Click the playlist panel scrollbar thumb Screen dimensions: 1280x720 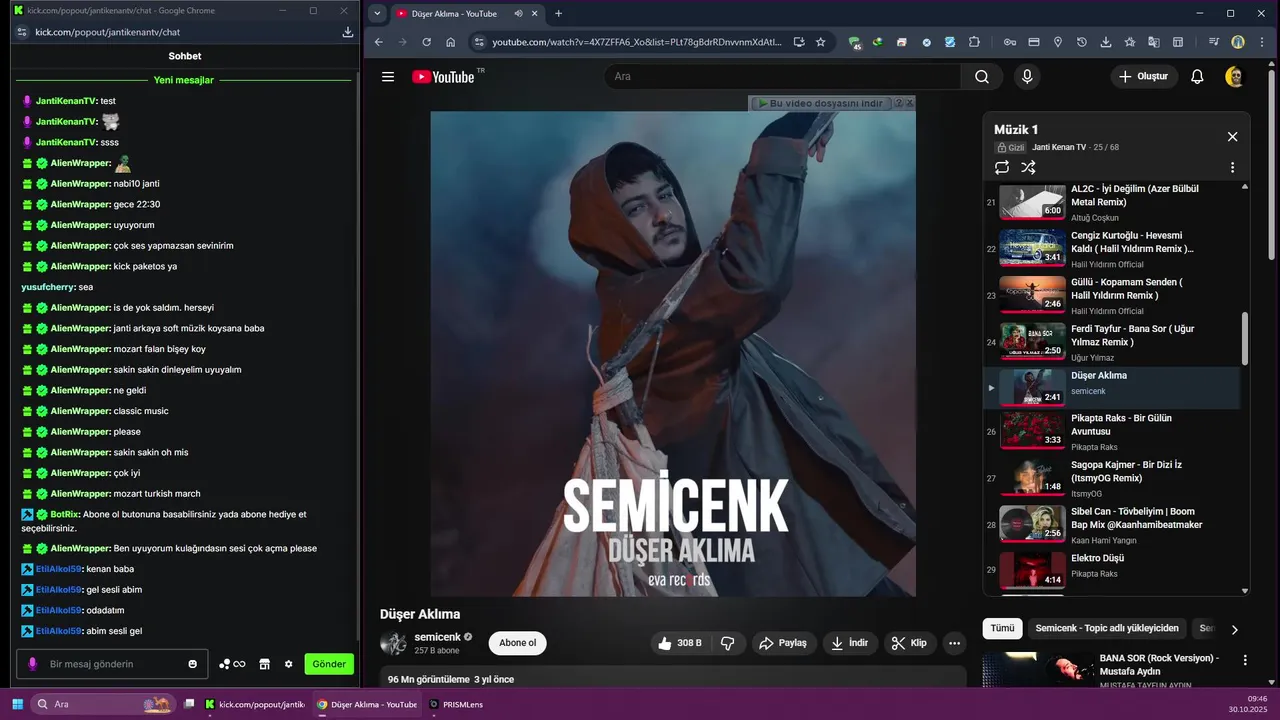1245,339
